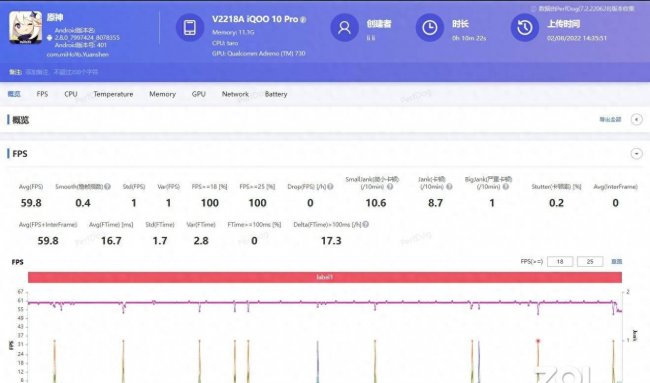Click help icon next to SmallJank
This screenshot has height=383, width=650.
click(x=390, y=187)
